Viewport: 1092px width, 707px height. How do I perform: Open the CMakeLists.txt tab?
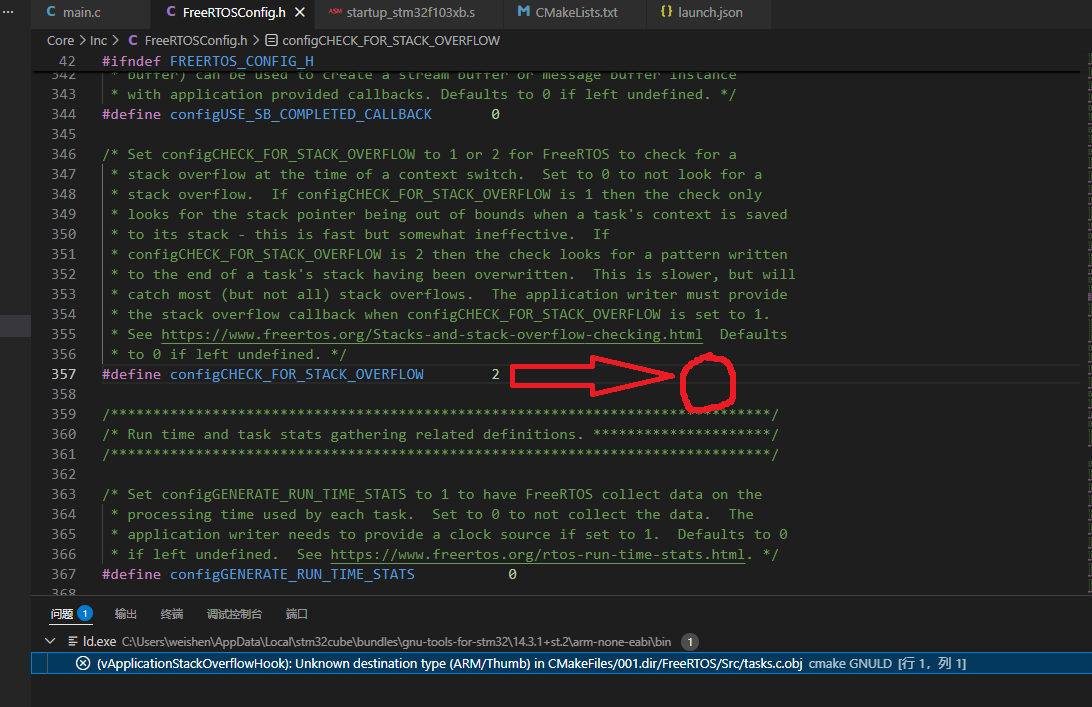tap(567, 13)
